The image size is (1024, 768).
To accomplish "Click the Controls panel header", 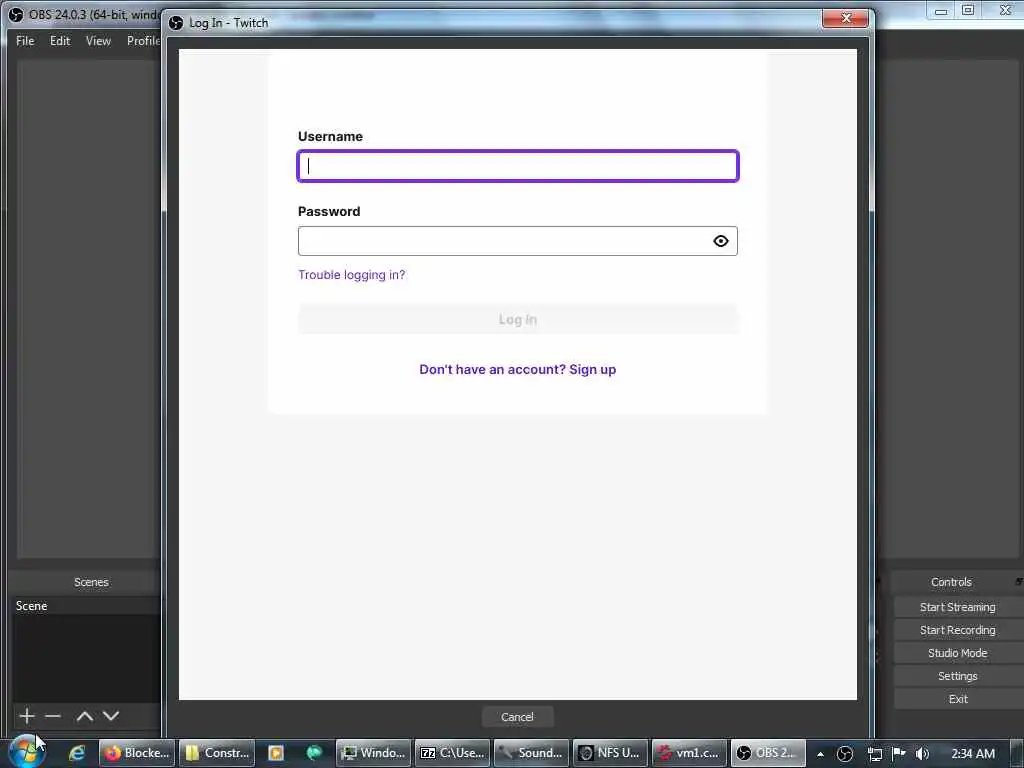I will (951, 582).
